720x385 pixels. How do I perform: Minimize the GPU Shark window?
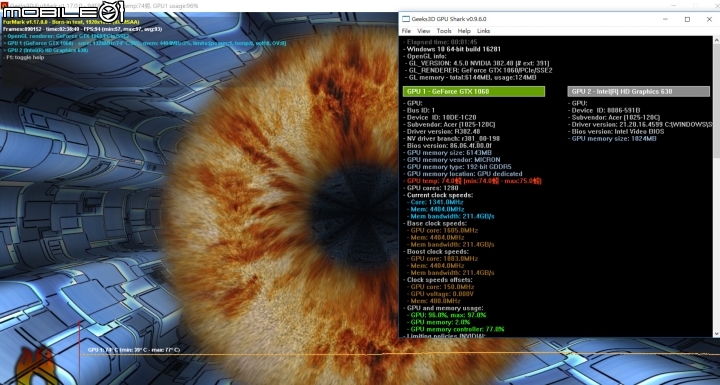click(666, 19)
